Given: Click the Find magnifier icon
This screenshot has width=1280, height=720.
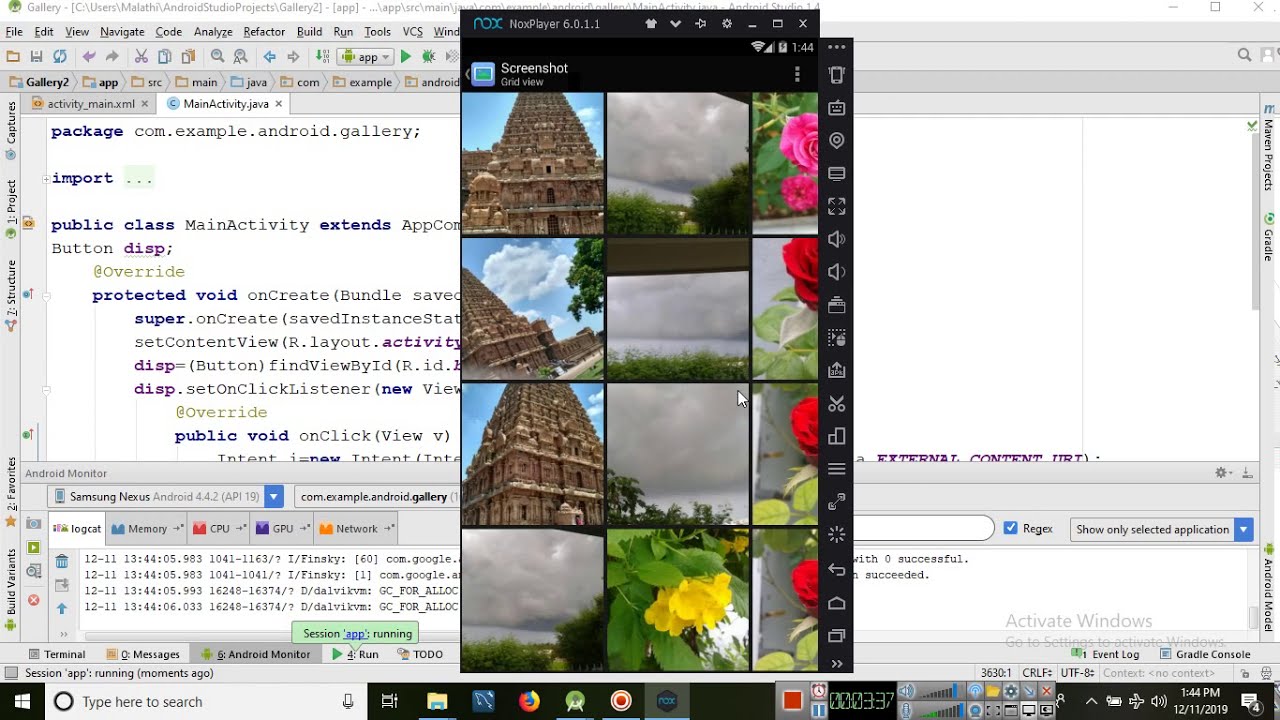Looking at the screenshot, I should pos(217,57).
